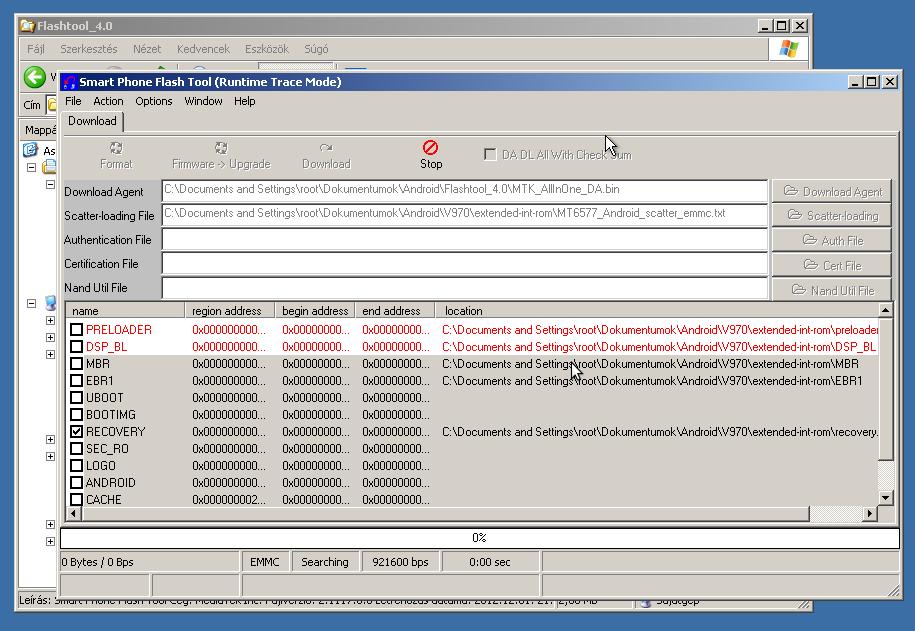Check the EBR1 partition checkbox

click(76, 381)
